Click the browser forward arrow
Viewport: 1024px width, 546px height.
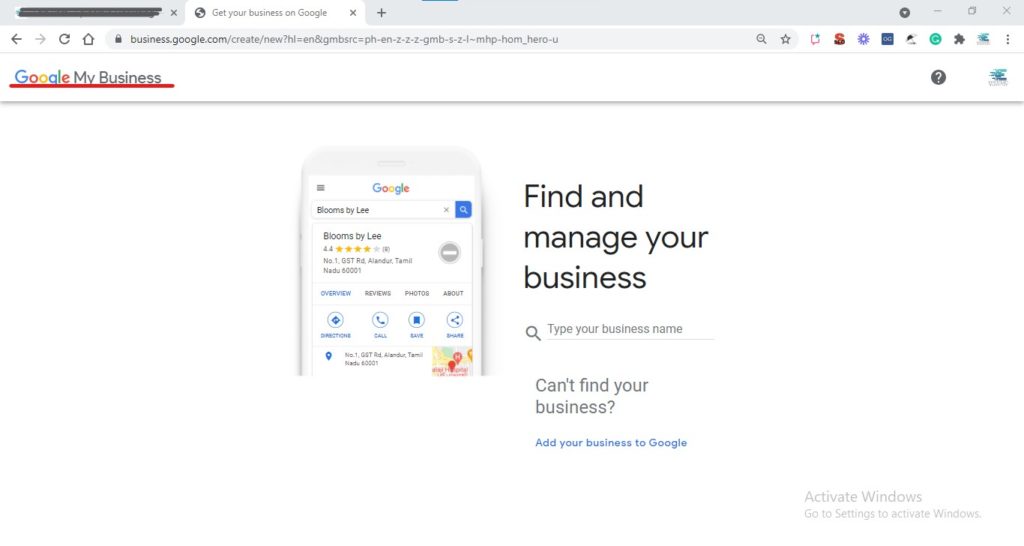tap(40, 39)
